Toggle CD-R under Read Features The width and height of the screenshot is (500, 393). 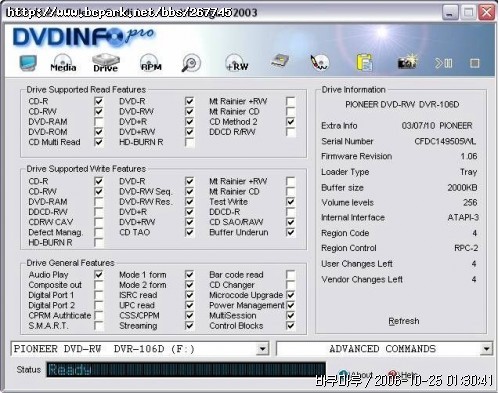99,101
